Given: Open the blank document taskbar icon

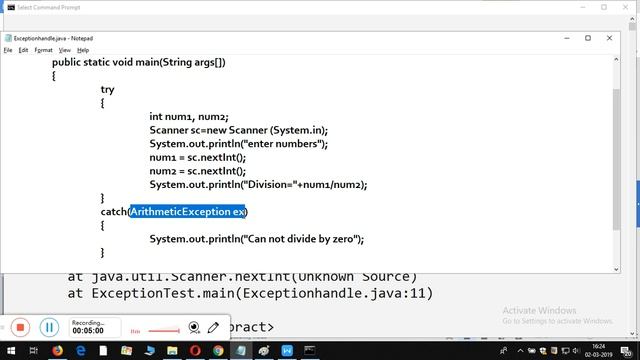Looking at the screenshot, I should click(x=103, y=351).
